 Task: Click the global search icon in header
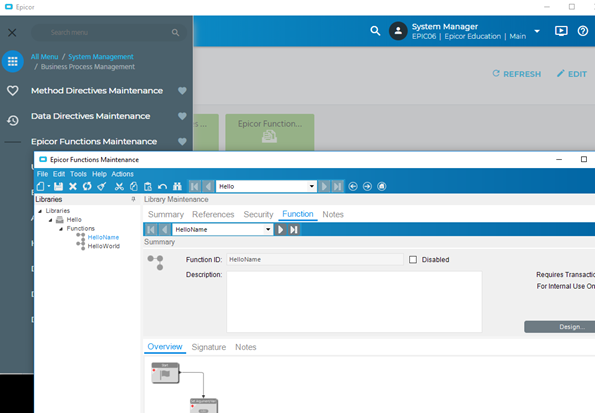pyautogui.click(x=375, y=31)
